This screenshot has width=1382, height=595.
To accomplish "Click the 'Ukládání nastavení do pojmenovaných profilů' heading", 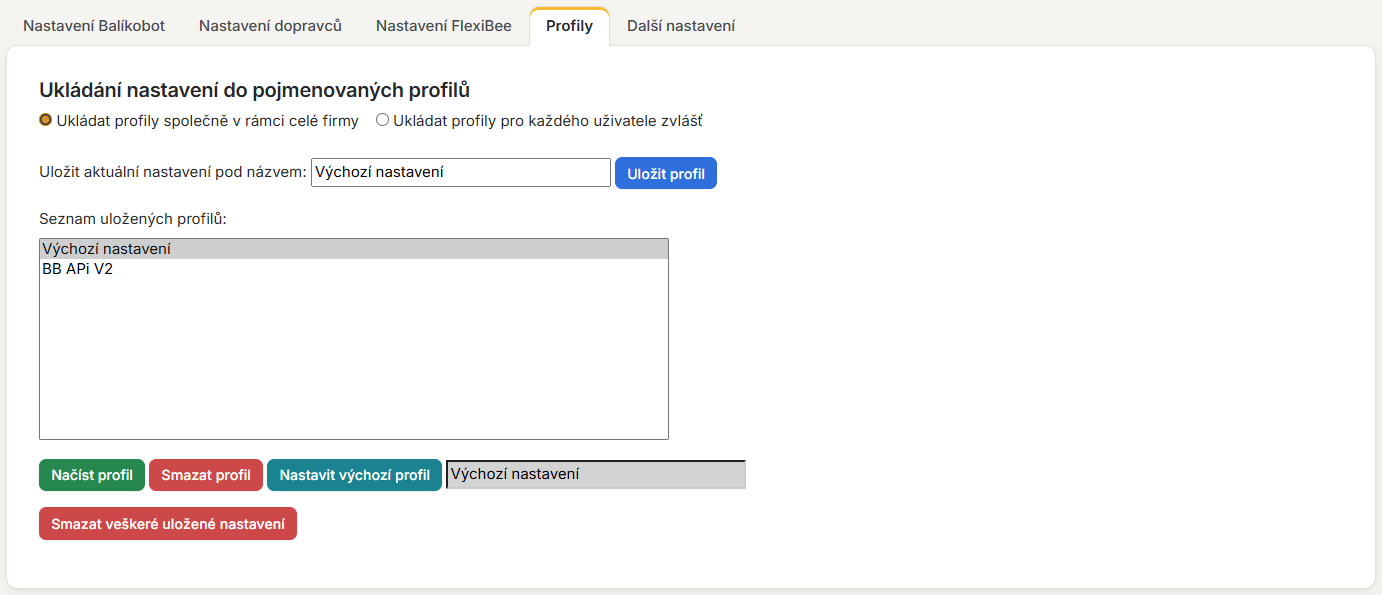I will 255,90.
